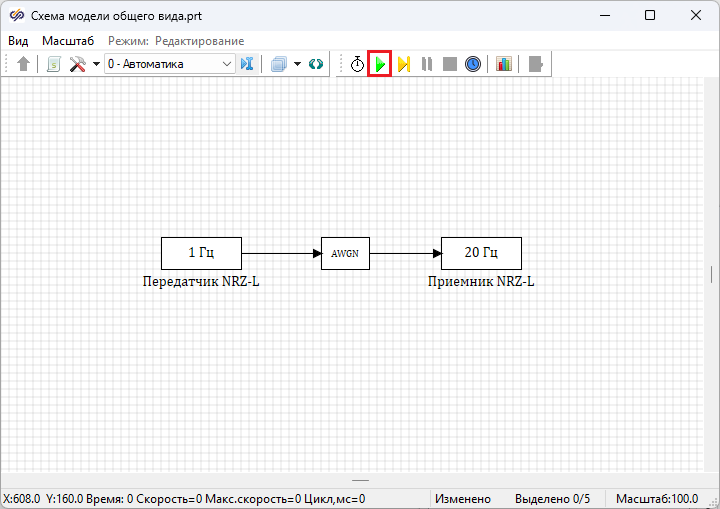Click the up arrow toolbar icon

click(x=24, y=64)
